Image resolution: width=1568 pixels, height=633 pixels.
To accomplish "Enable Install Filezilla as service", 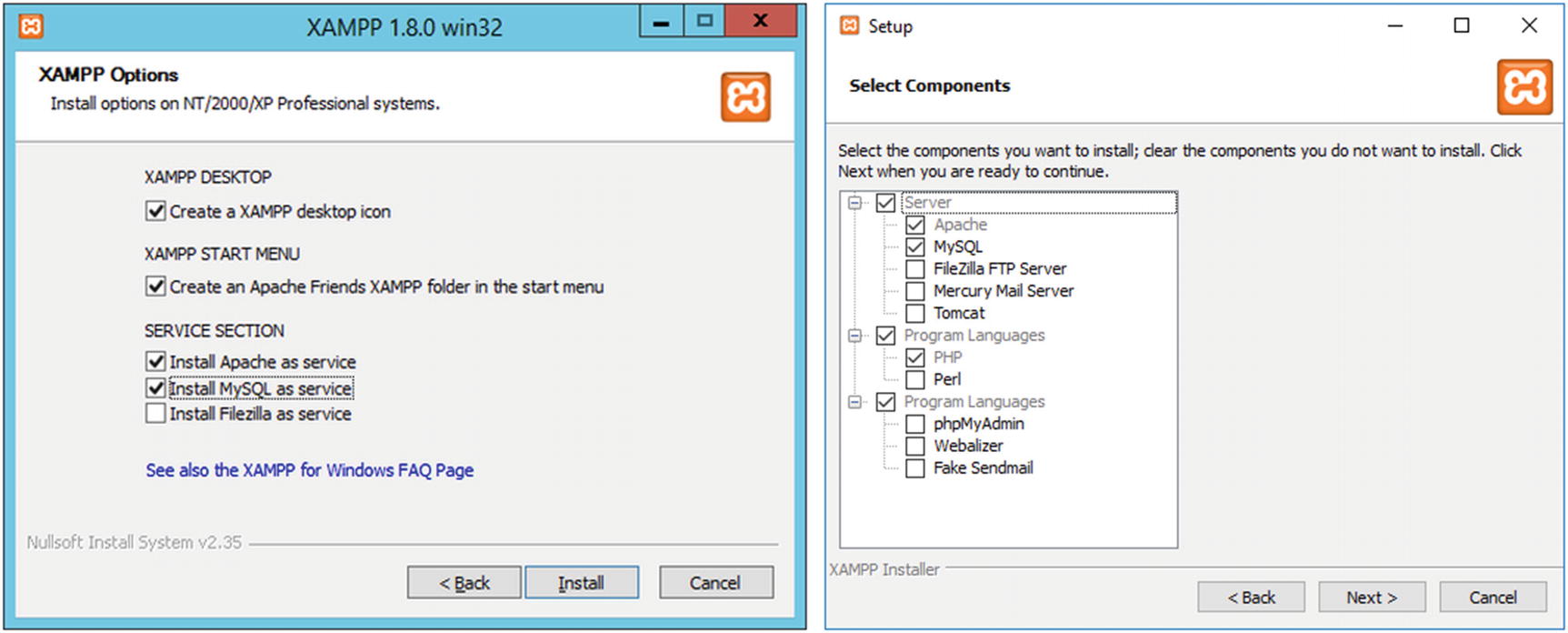I will (155, 414).
